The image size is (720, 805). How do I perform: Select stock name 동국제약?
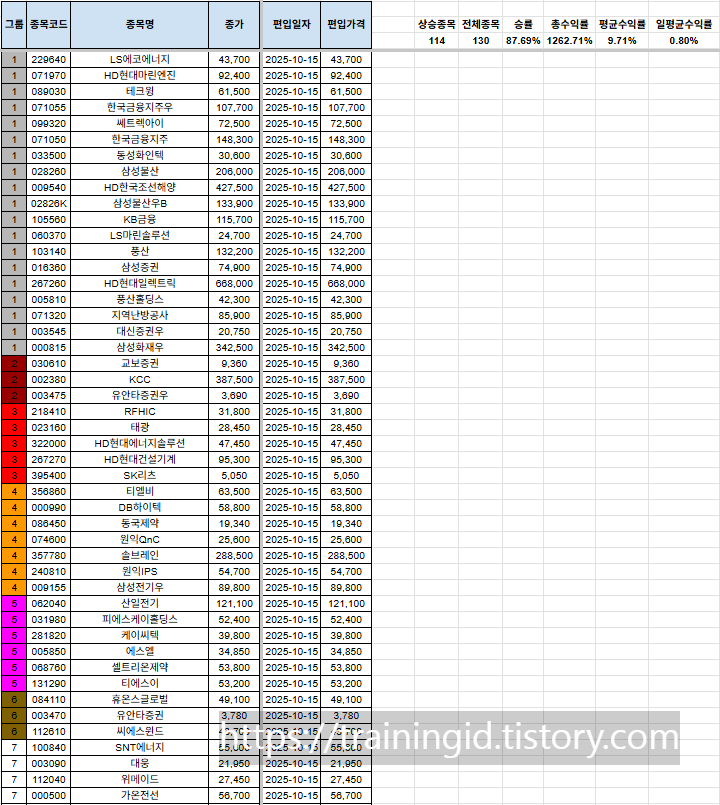140,523
